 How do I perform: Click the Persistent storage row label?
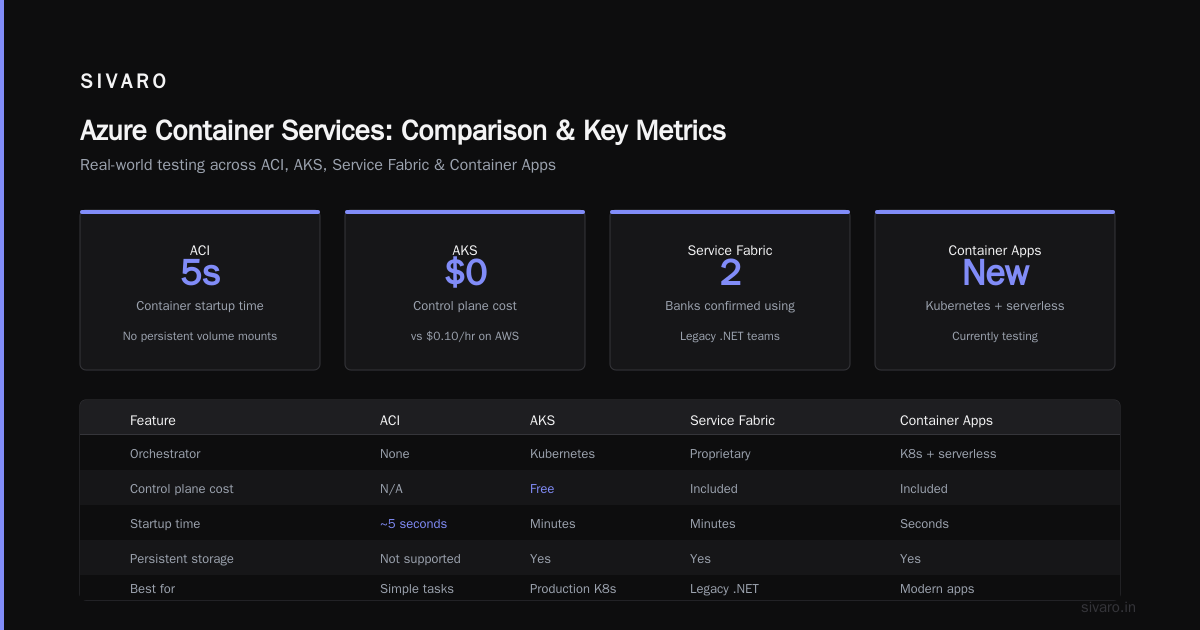click(x=182, y=559)
